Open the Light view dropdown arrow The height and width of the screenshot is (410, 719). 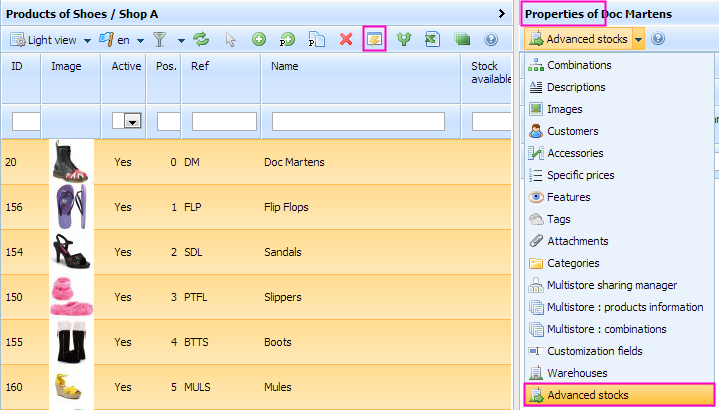[x=87, y=40]
